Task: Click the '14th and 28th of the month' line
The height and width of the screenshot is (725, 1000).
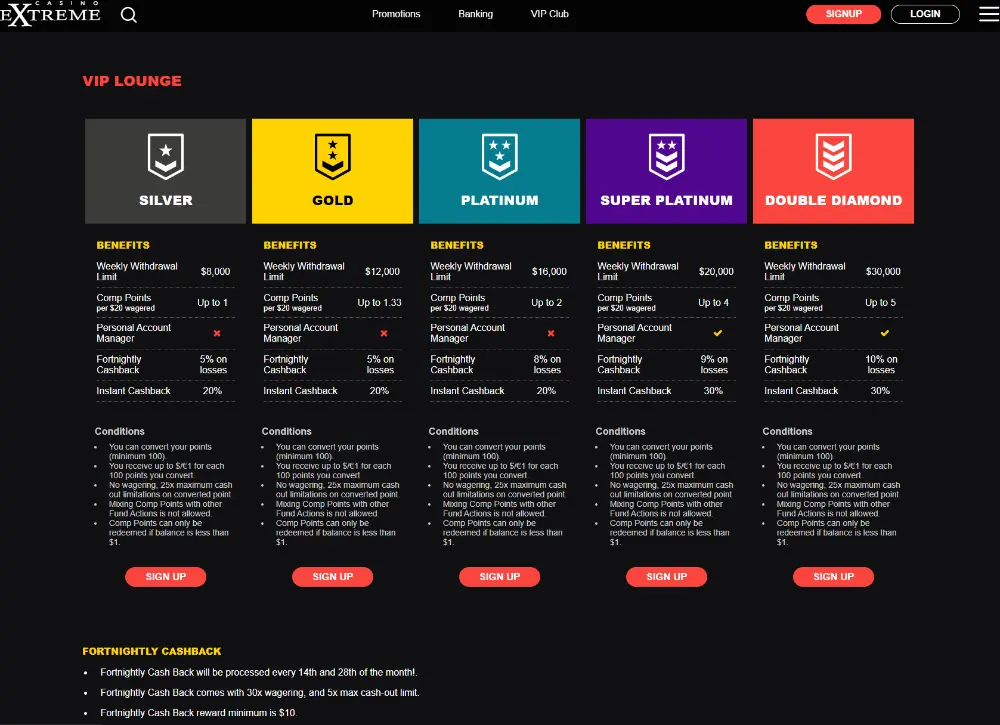Action: pyautogui.click(x=258, y=673)
